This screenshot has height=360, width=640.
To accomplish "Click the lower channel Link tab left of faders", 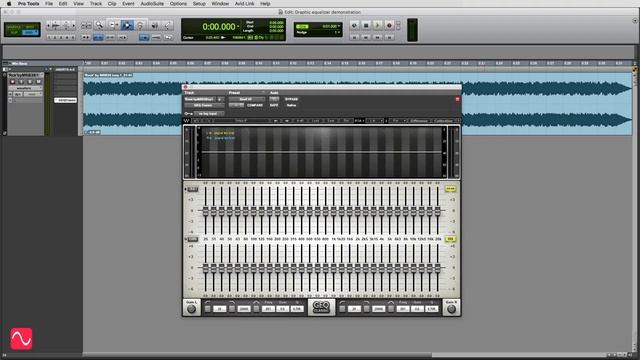I will click(x=192, y=239).
